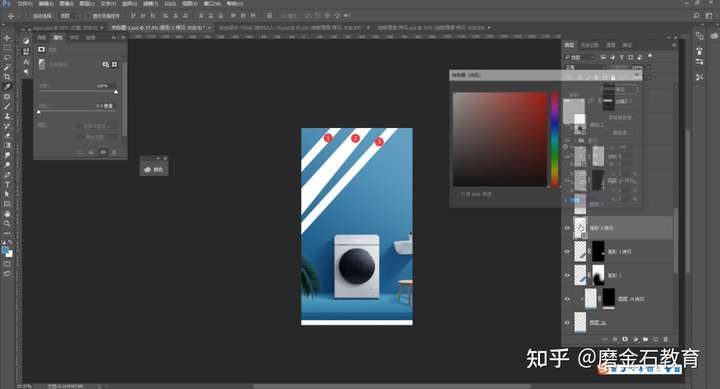Select the Crop tool
720x389 pixels.
7,77
